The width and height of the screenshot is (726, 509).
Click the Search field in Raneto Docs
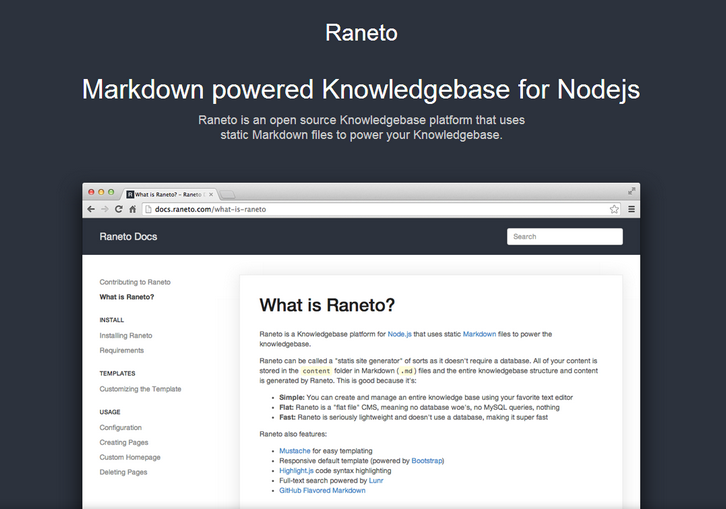(x=564, y=237)
